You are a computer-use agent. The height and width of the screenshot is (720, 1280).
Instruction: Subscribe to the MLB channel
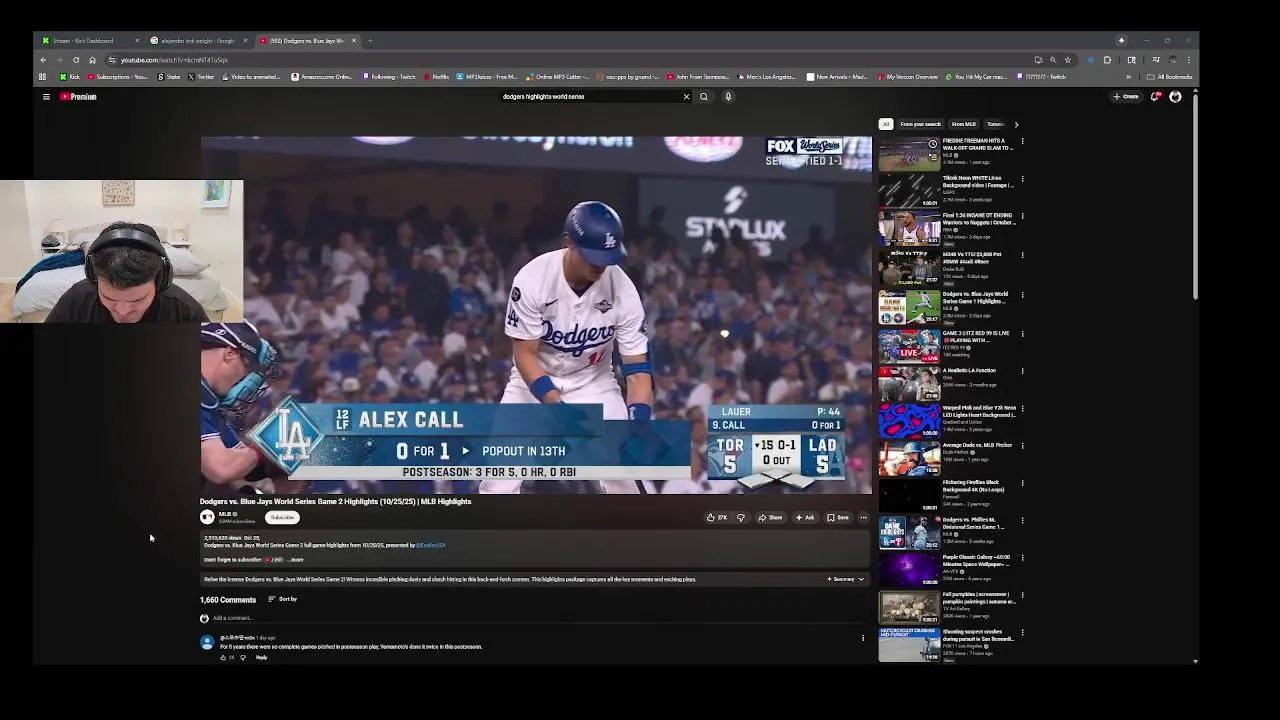pos(282,517)
